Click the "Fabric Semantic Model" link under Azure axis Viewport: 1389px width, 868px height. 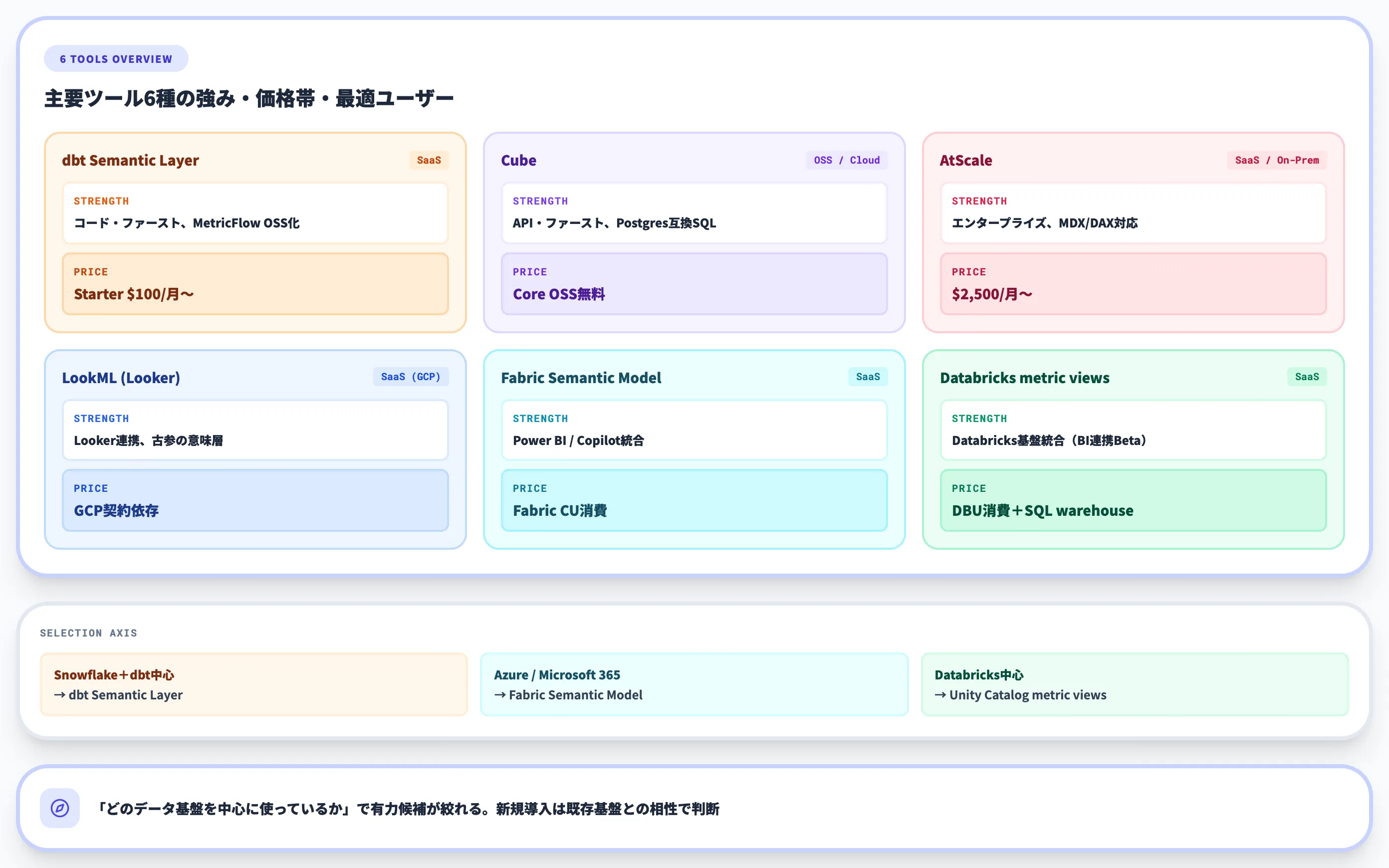pyautogui.click(x=576, y=694)
